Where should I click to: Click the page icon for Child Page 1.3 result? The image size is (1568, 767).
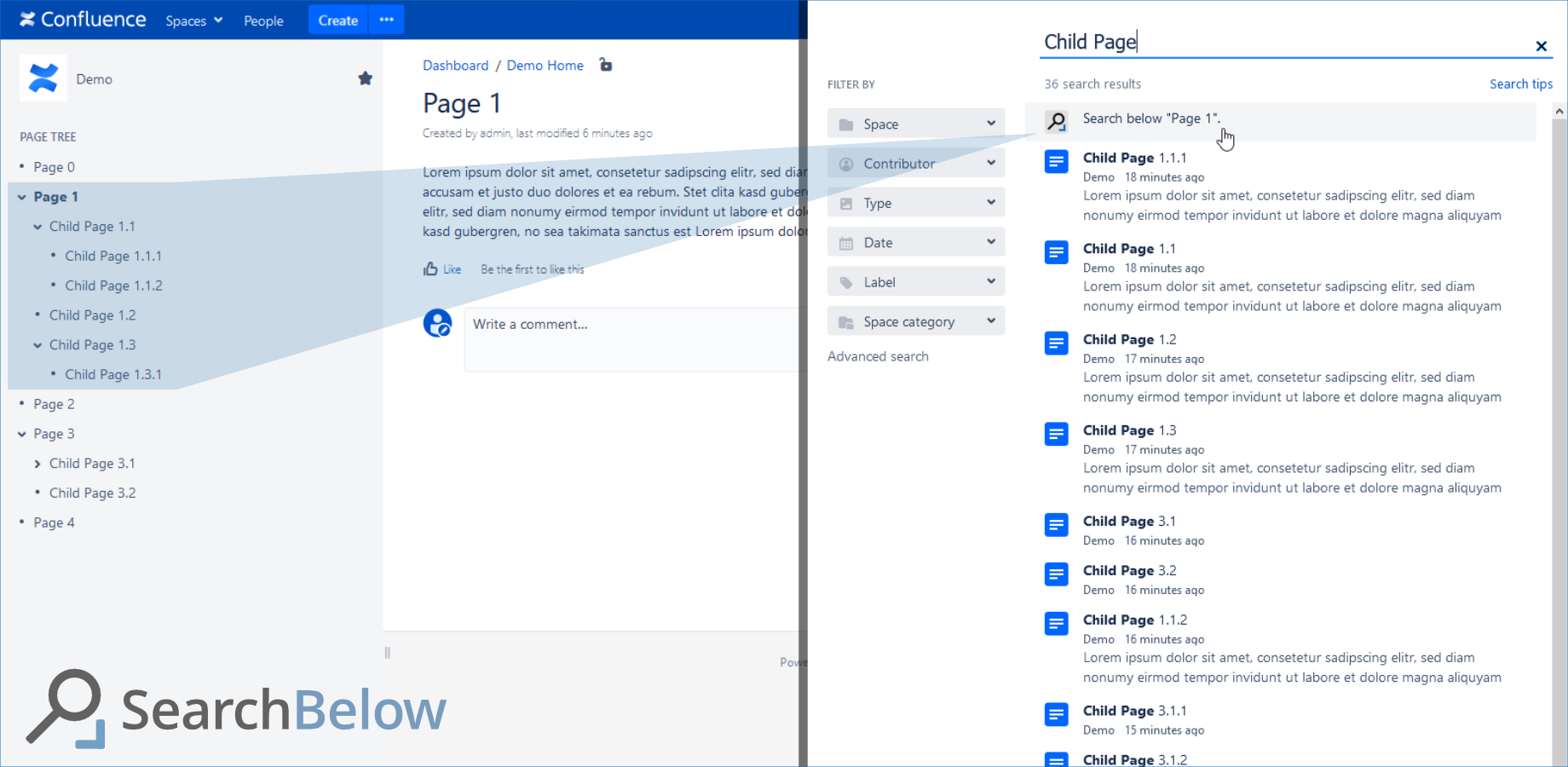tap(1057, 434)
